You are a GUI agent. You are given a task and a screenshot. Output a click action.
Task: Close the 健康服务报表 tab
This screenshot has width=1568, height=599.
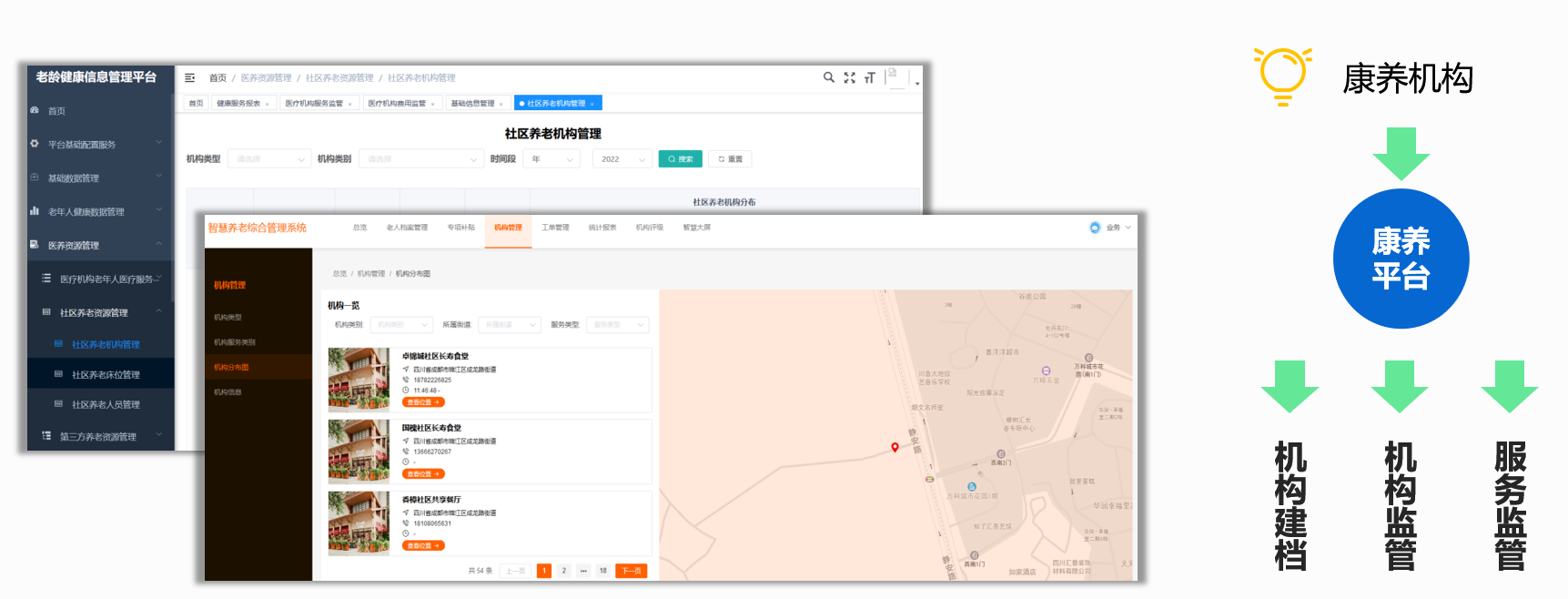coord(267,104)
